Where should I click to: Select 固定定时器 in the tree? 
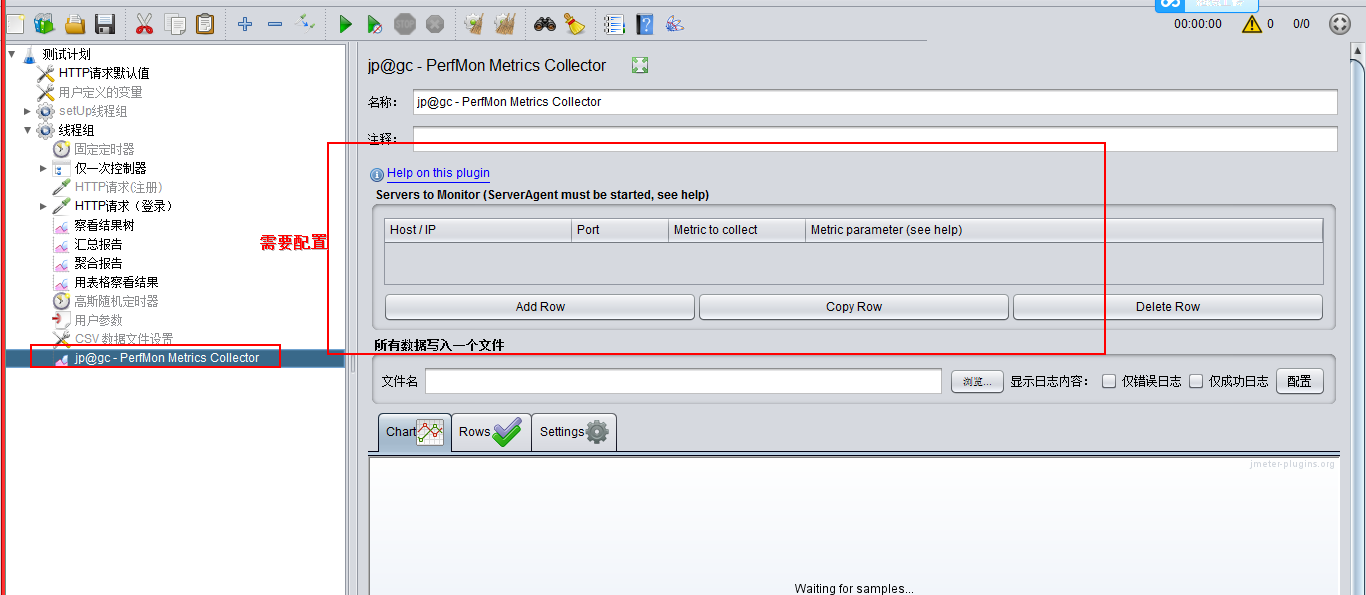pos(104,149)
